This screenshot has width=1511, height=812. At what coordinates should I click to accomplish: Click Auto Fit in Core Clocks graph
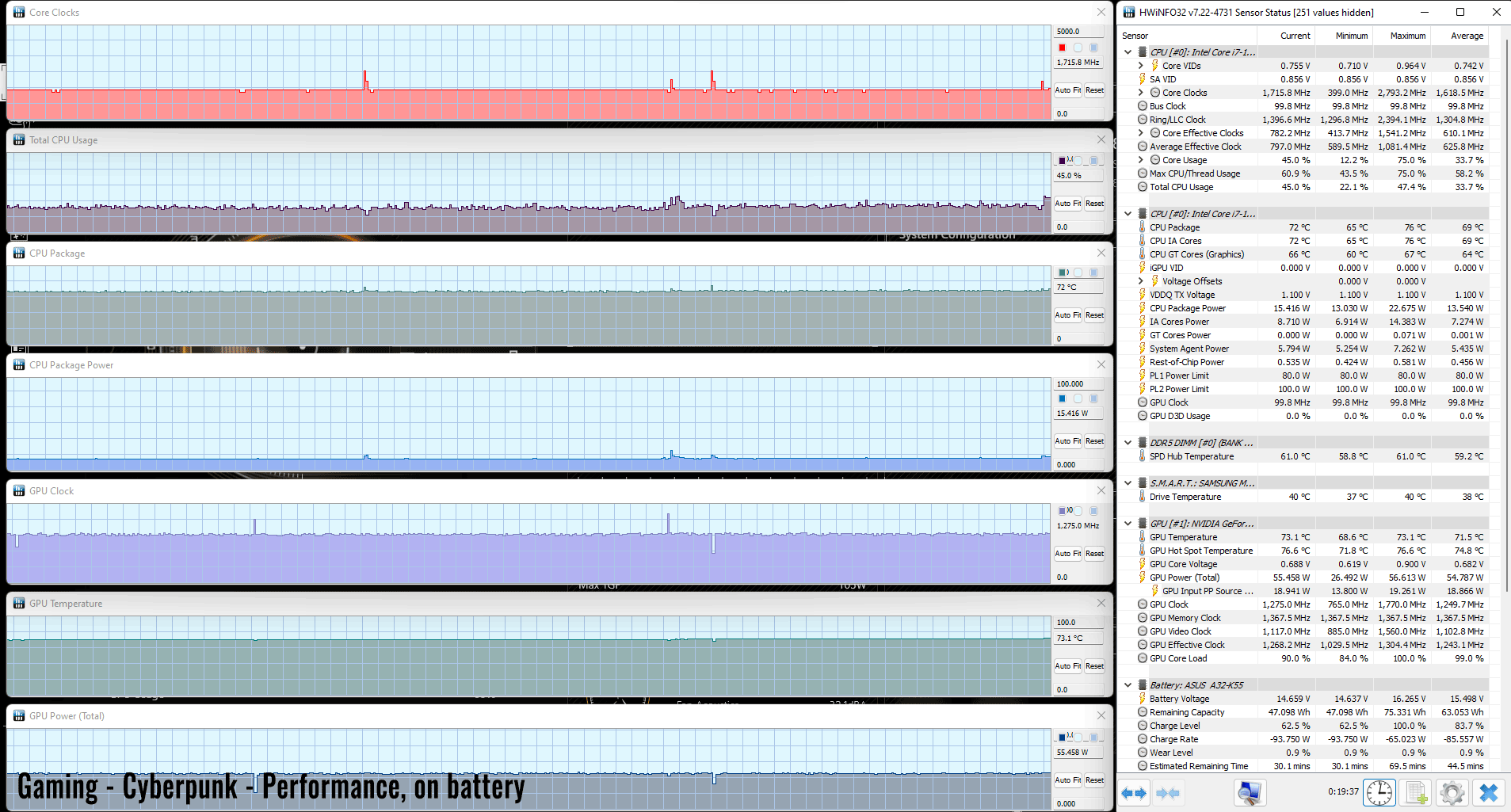[x=1067, y=90]
